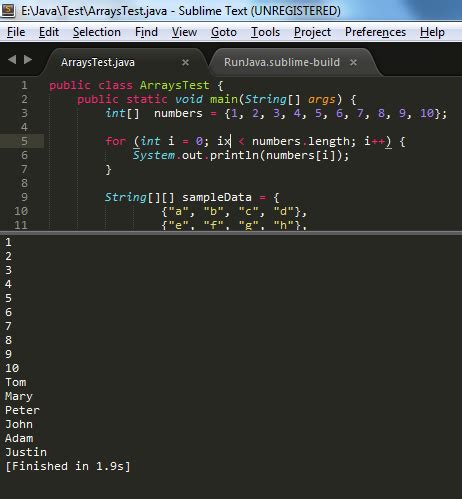Open the Find menu
Screen dimensions: 462x499
point(146,32)
